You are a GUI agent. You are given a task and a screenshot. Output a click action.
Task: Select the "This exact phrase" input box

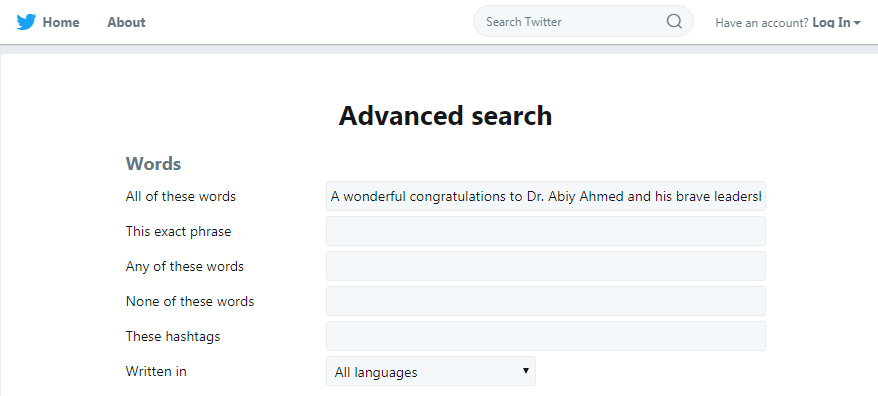coord(545,231)
